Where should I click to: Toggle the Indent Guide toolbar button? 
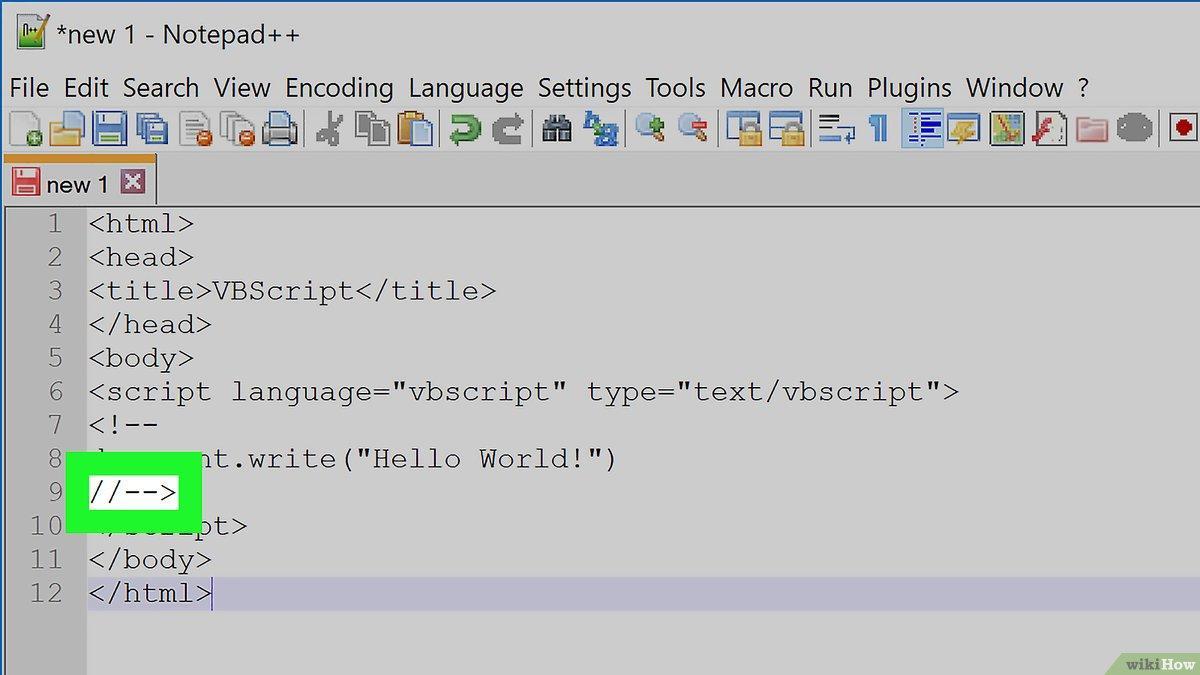[x=921, y=129]
